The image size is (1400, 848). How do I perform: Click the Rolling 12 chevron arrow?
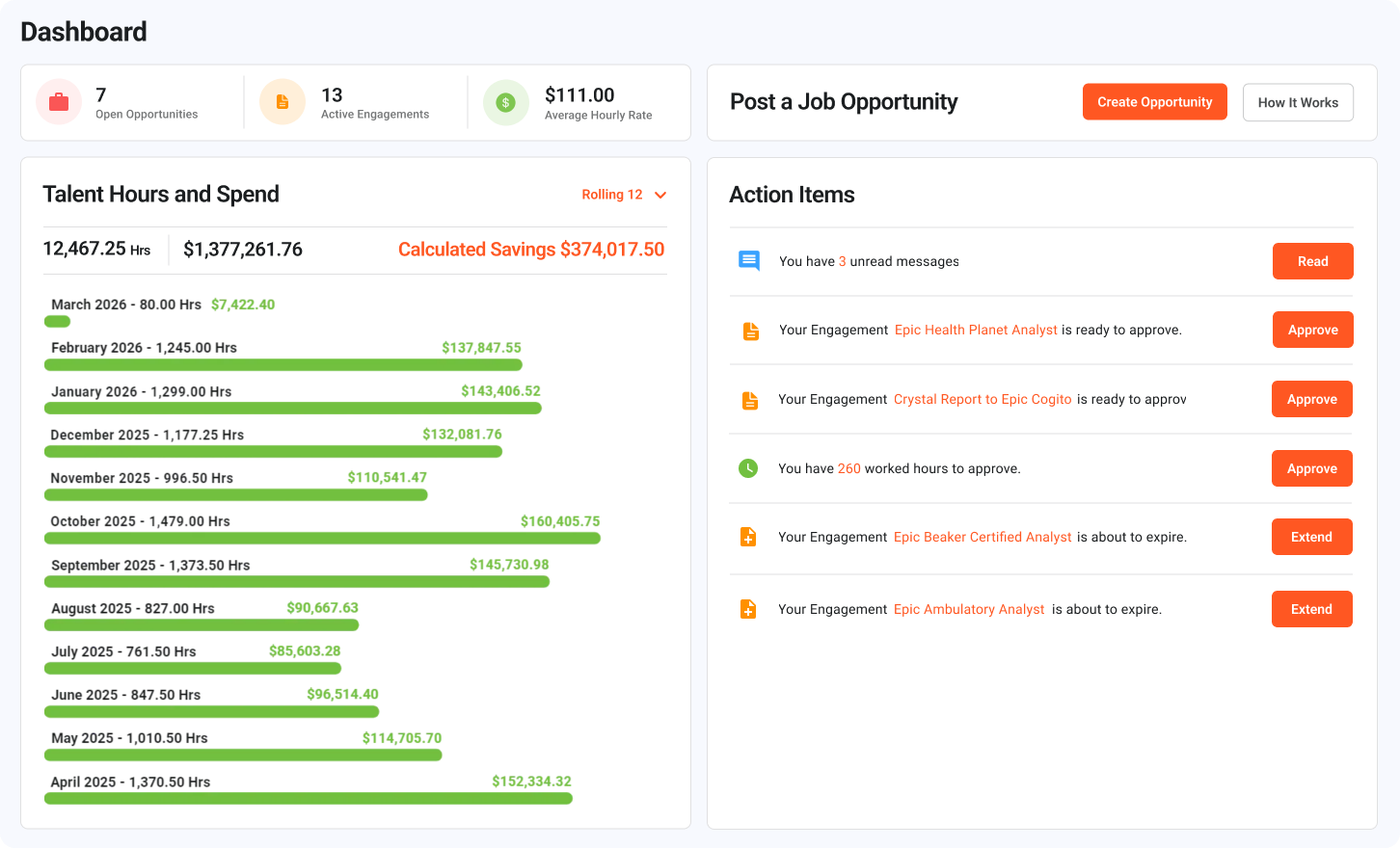click(660, 194)
